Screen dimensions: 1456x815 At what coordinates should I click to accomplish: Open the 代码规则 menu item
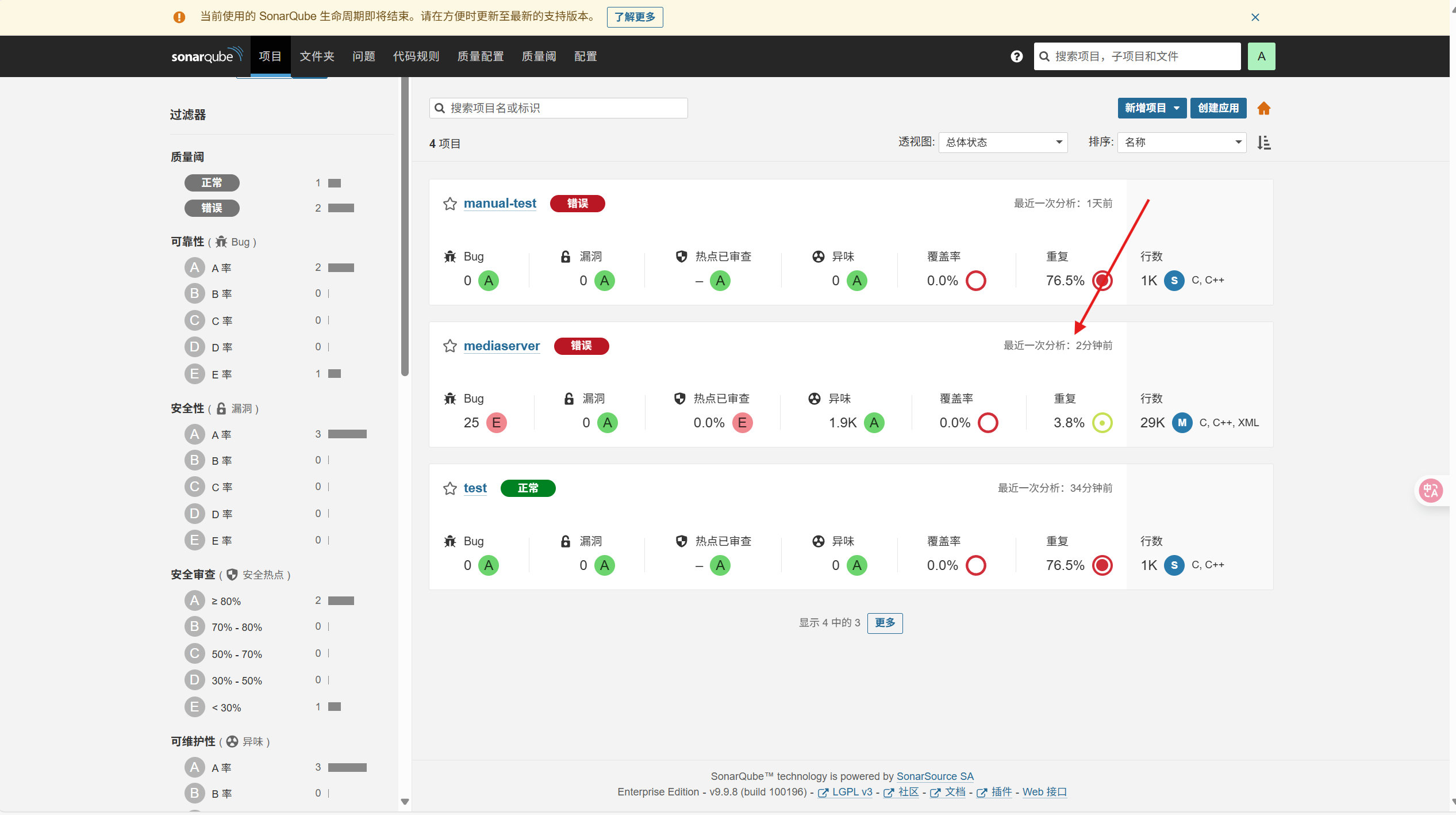416,56
